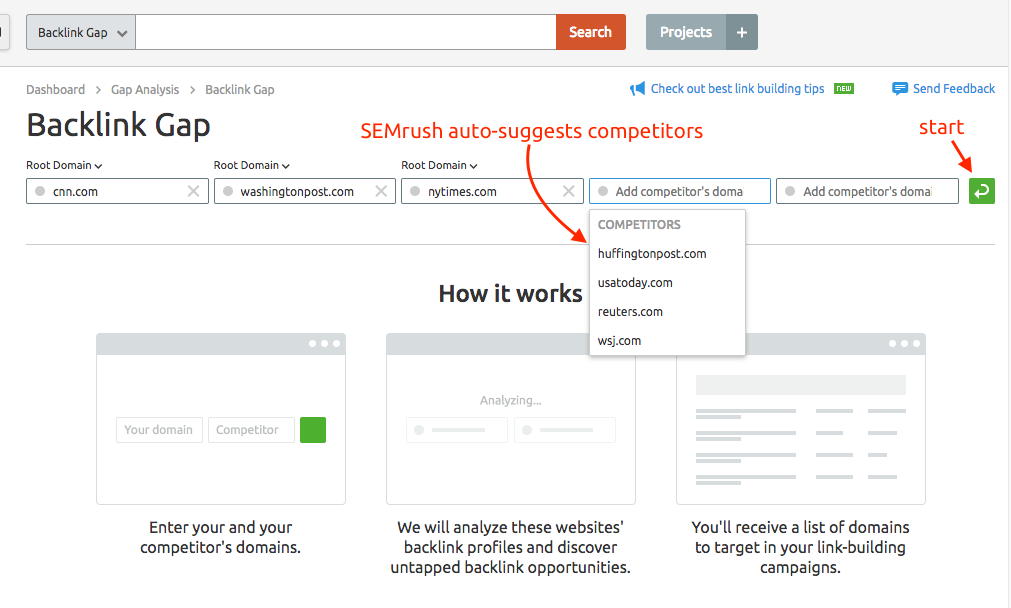1011x608 pixels.
Task: Click the Competitor illustration box
Action: point(251,430)
